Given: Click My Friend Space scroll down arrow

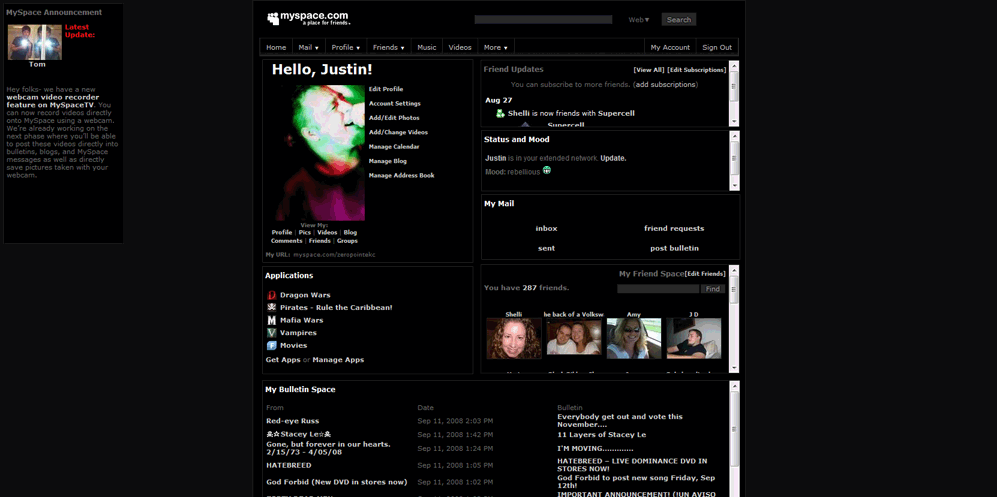Looking at the screenshot, I should [734, 368].
